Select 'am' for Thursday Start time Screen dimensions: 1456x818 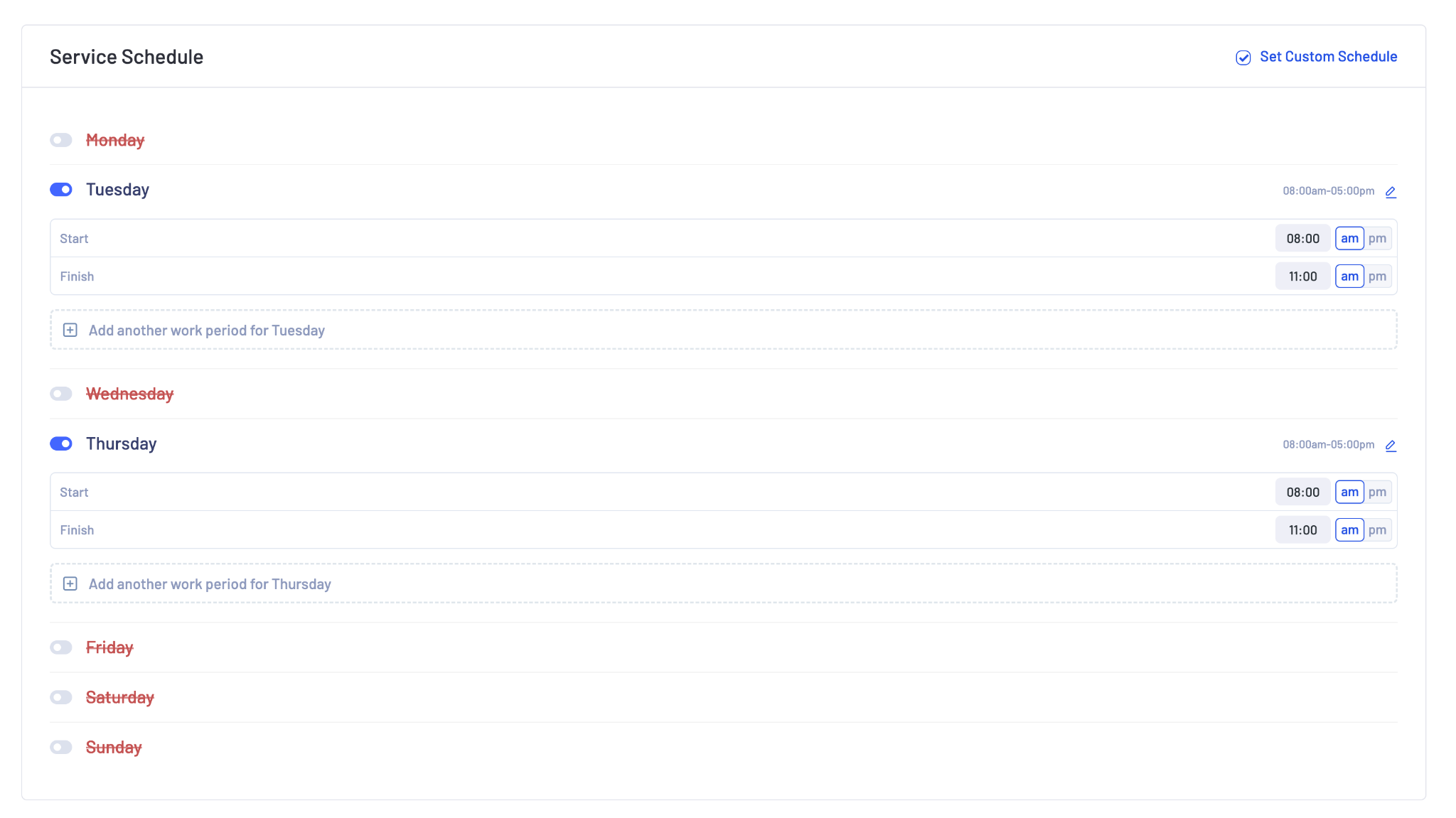tap(1349, 492)
